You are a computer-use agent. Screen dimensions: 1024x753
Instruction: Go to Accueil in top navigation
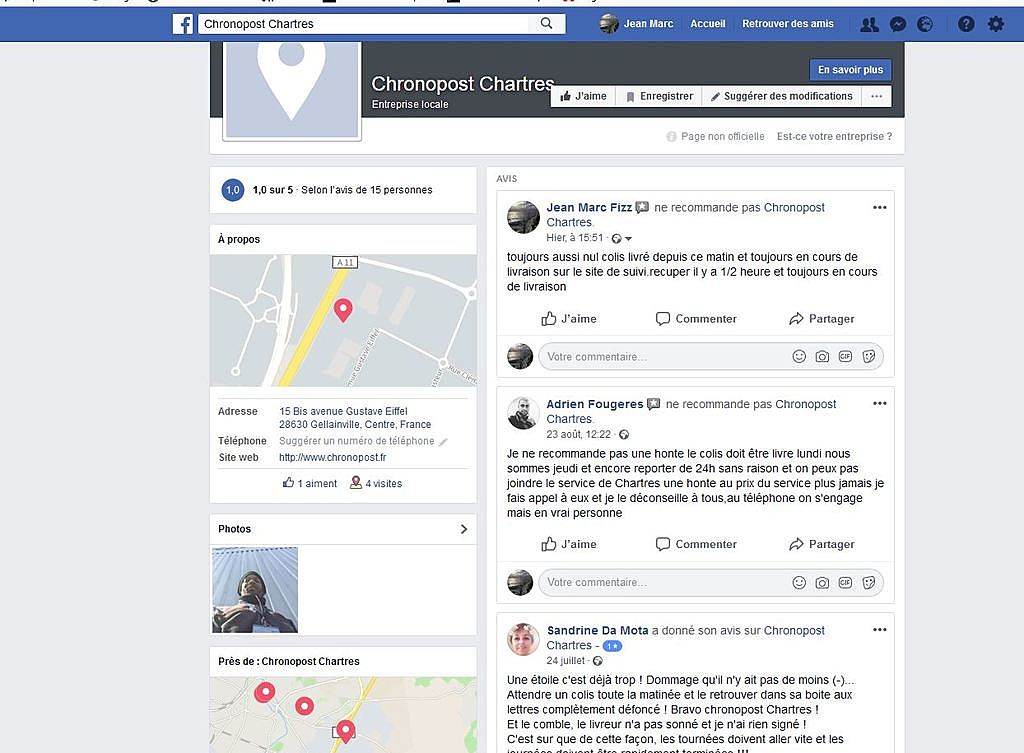[708, 24]
